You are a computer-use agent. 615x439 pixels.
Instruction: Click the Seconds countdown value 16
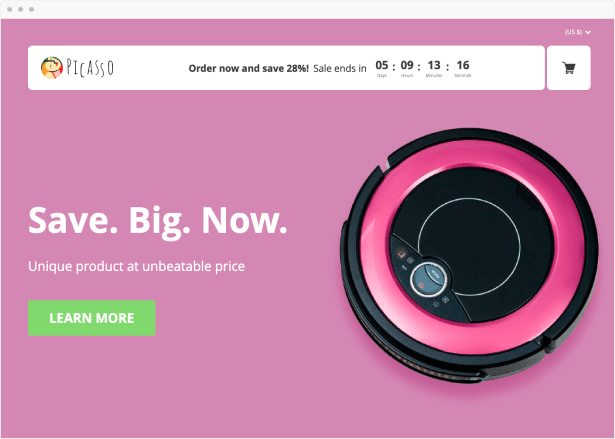coord(463,65)
